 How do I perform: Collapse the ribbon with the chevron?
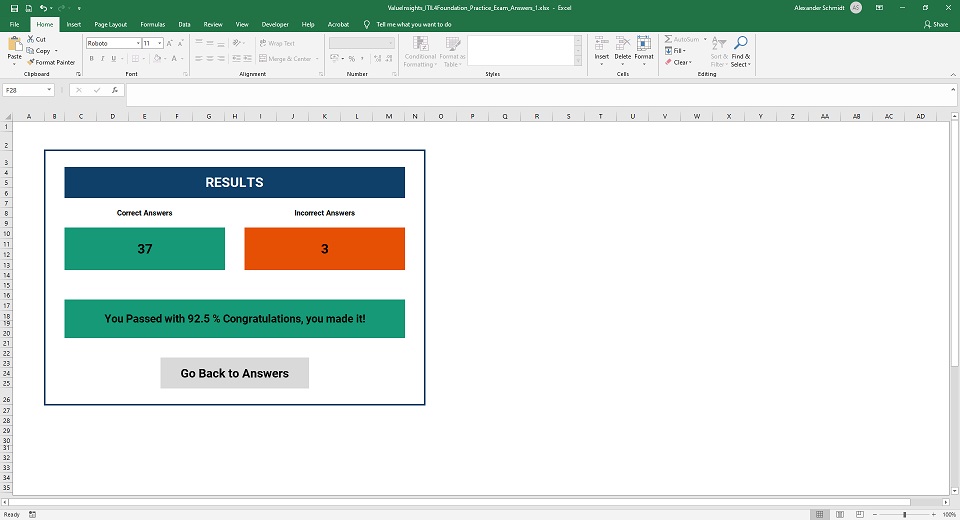pos(953,74)
